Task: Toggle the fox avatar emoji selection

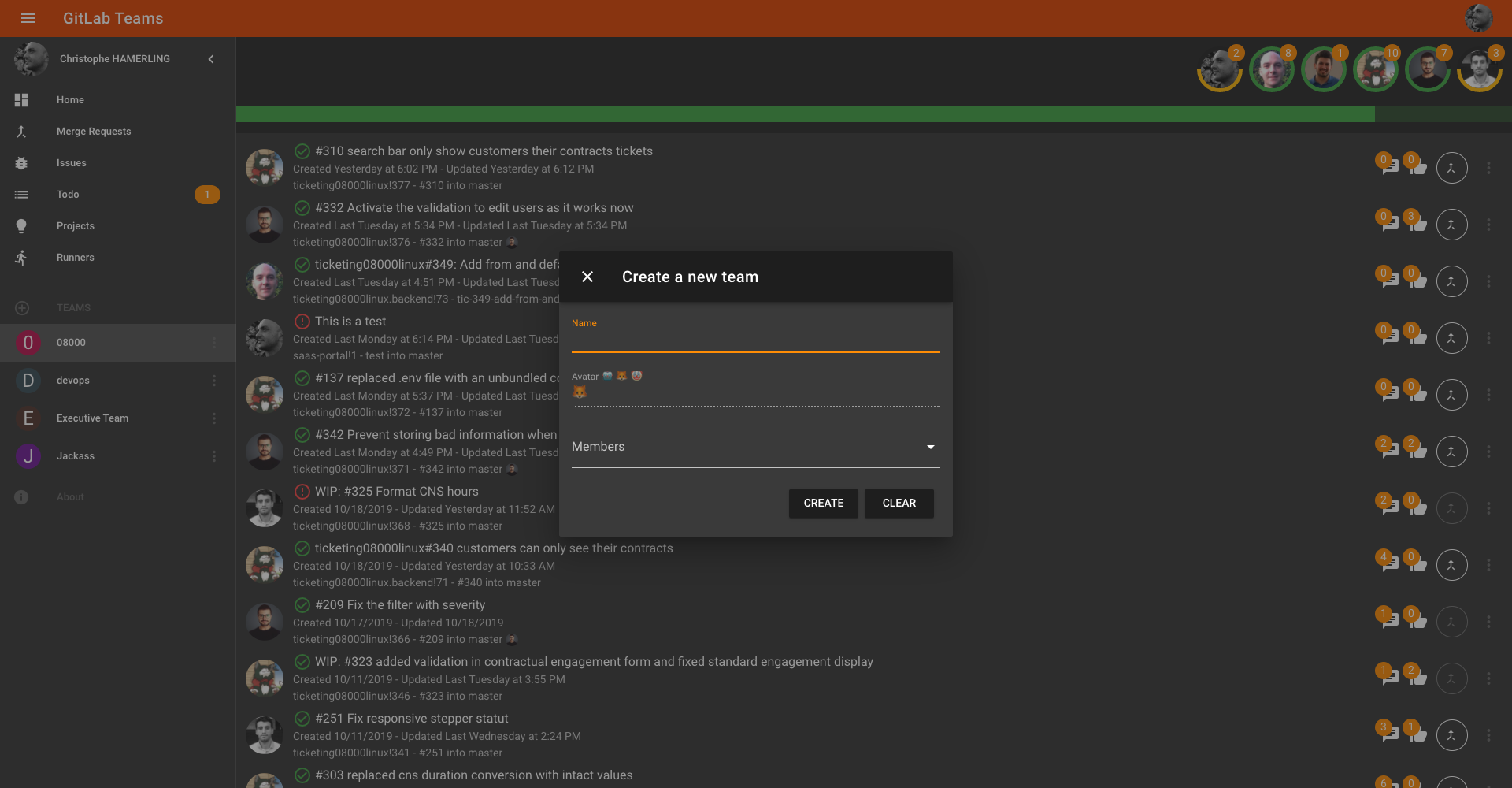Action: (622, 376)
